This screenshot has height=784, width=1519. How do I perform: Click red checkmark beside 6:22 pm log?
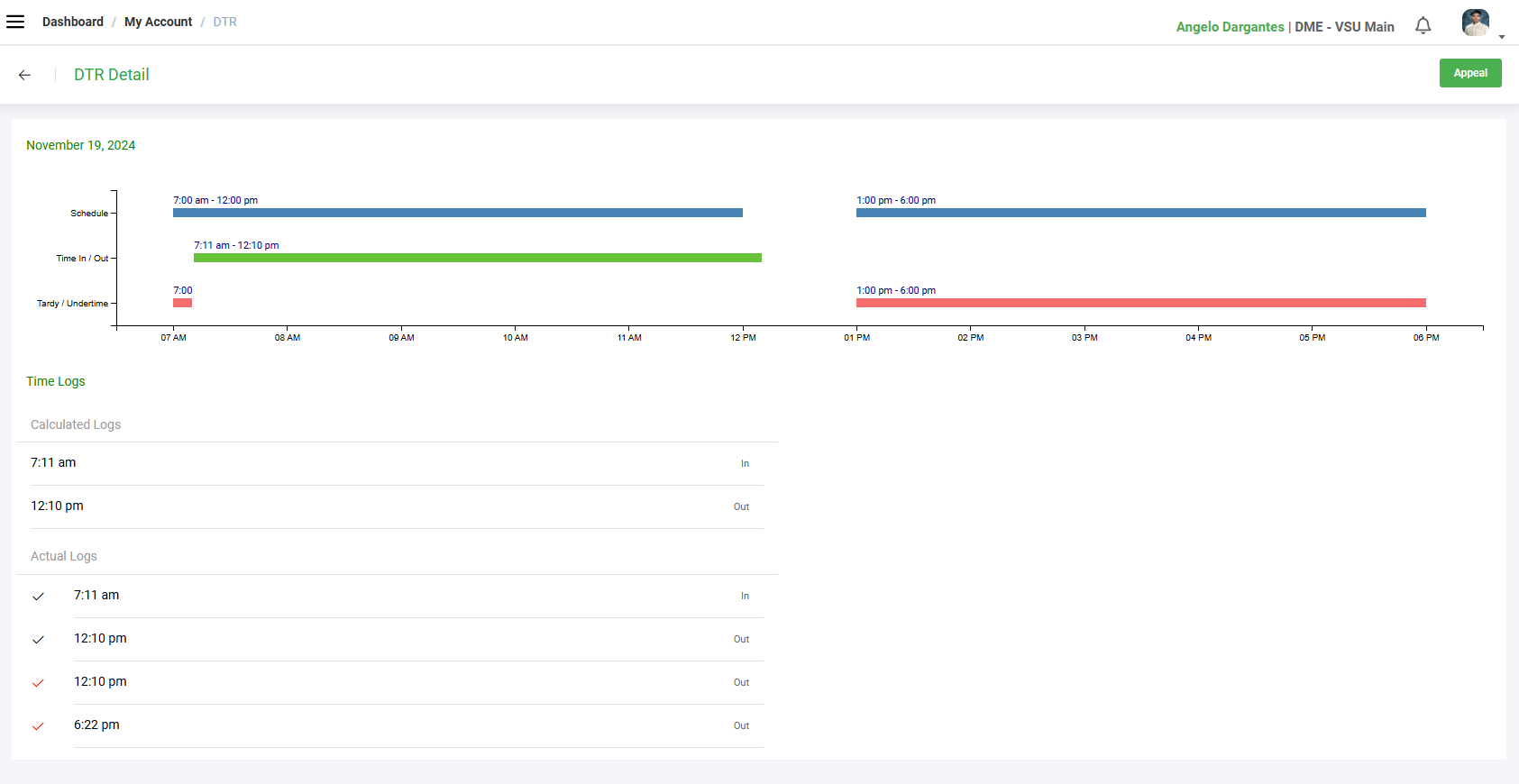click(38, 726)
